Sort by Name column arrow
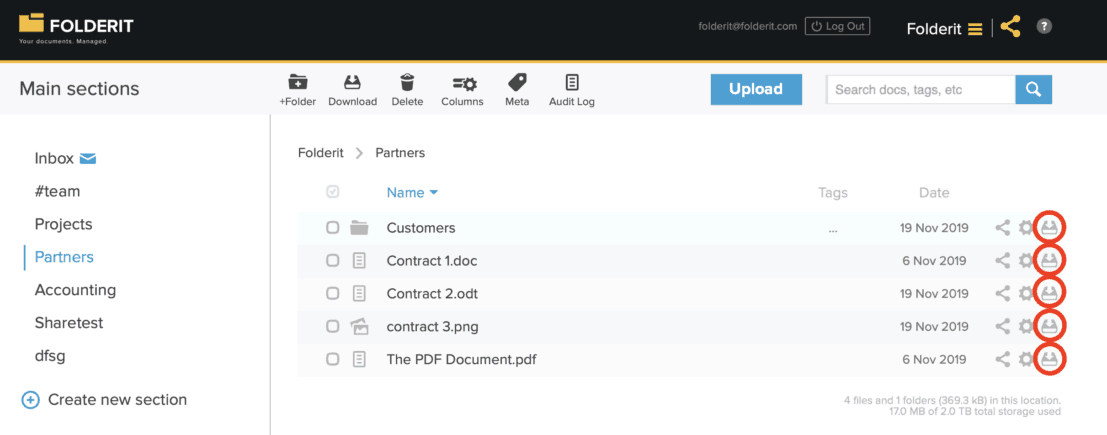The image size is (1107, 435). point(433,193)
